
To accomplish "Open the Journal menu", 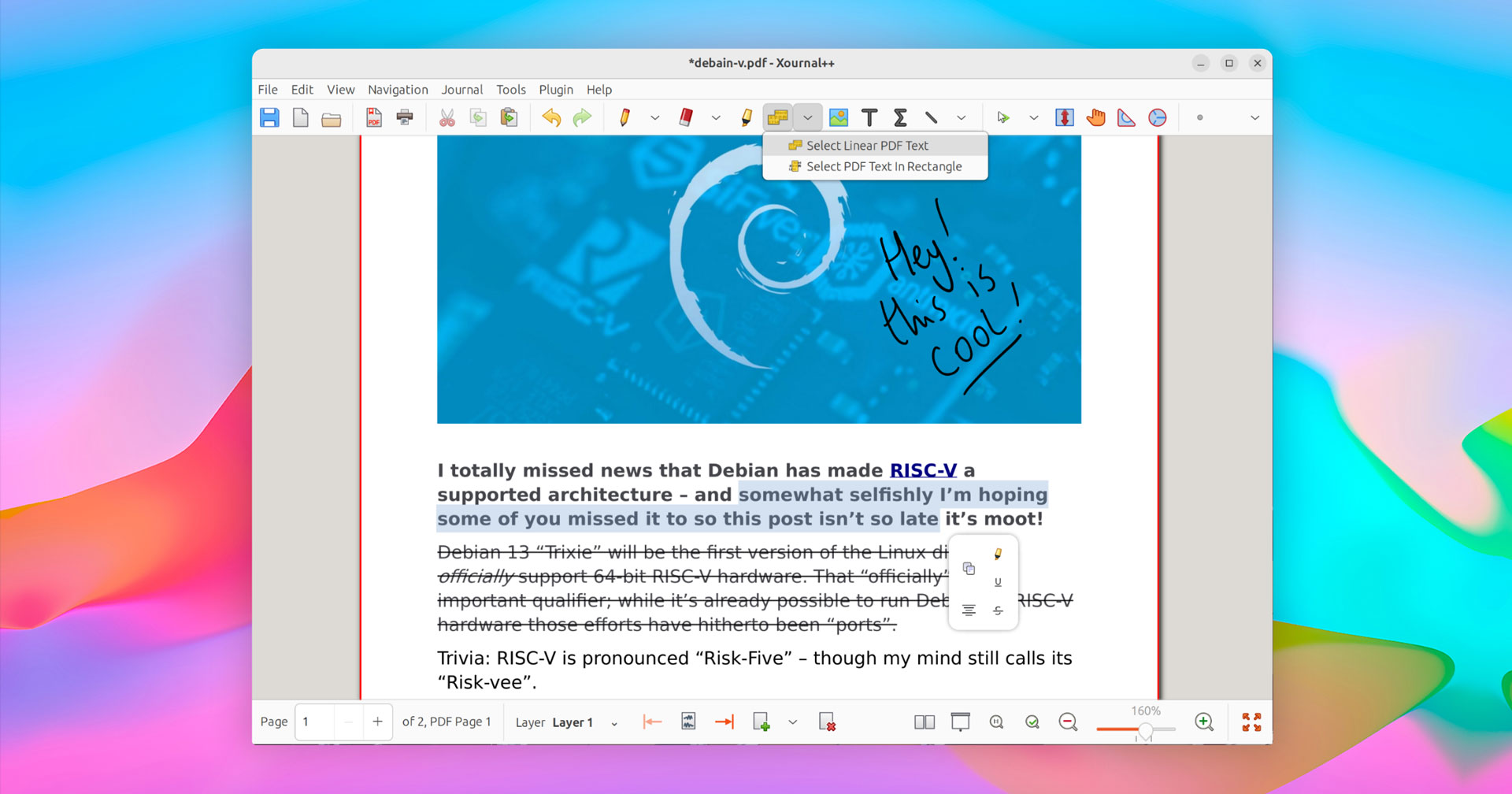I will [462, 90].
